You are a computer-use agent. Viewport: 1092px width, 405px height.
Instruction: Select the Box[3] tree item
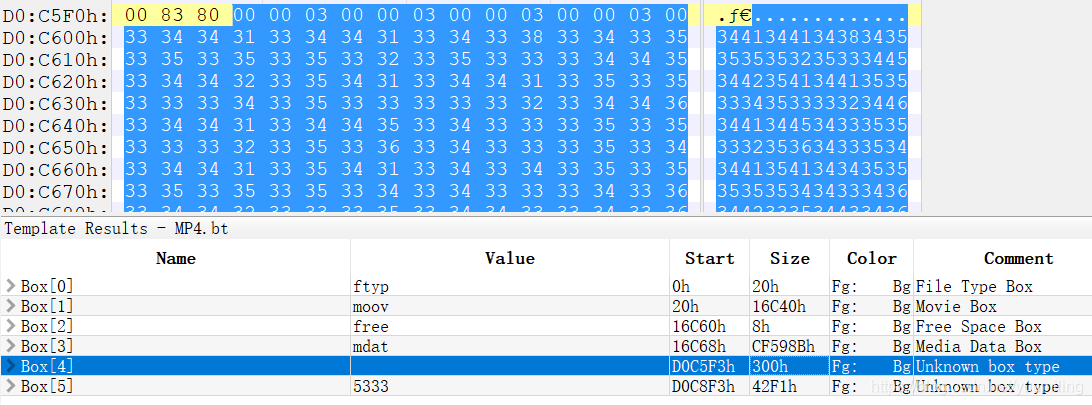click(x=47, y=347)
